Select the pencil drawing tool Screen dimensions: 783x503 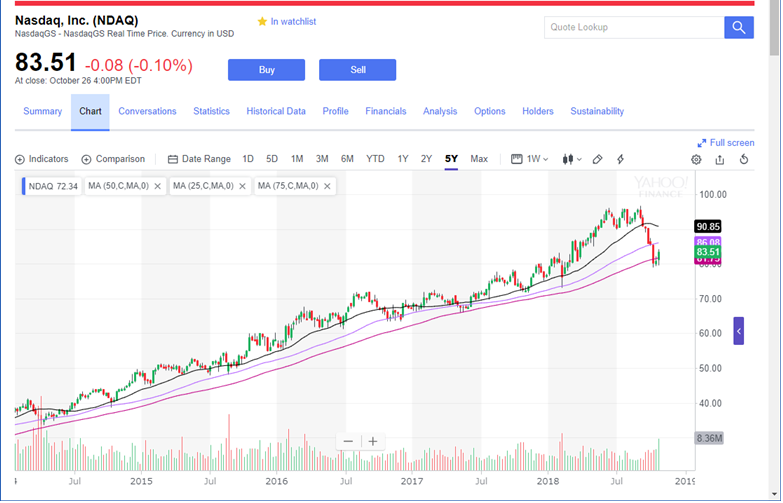(x=597, y=159)
